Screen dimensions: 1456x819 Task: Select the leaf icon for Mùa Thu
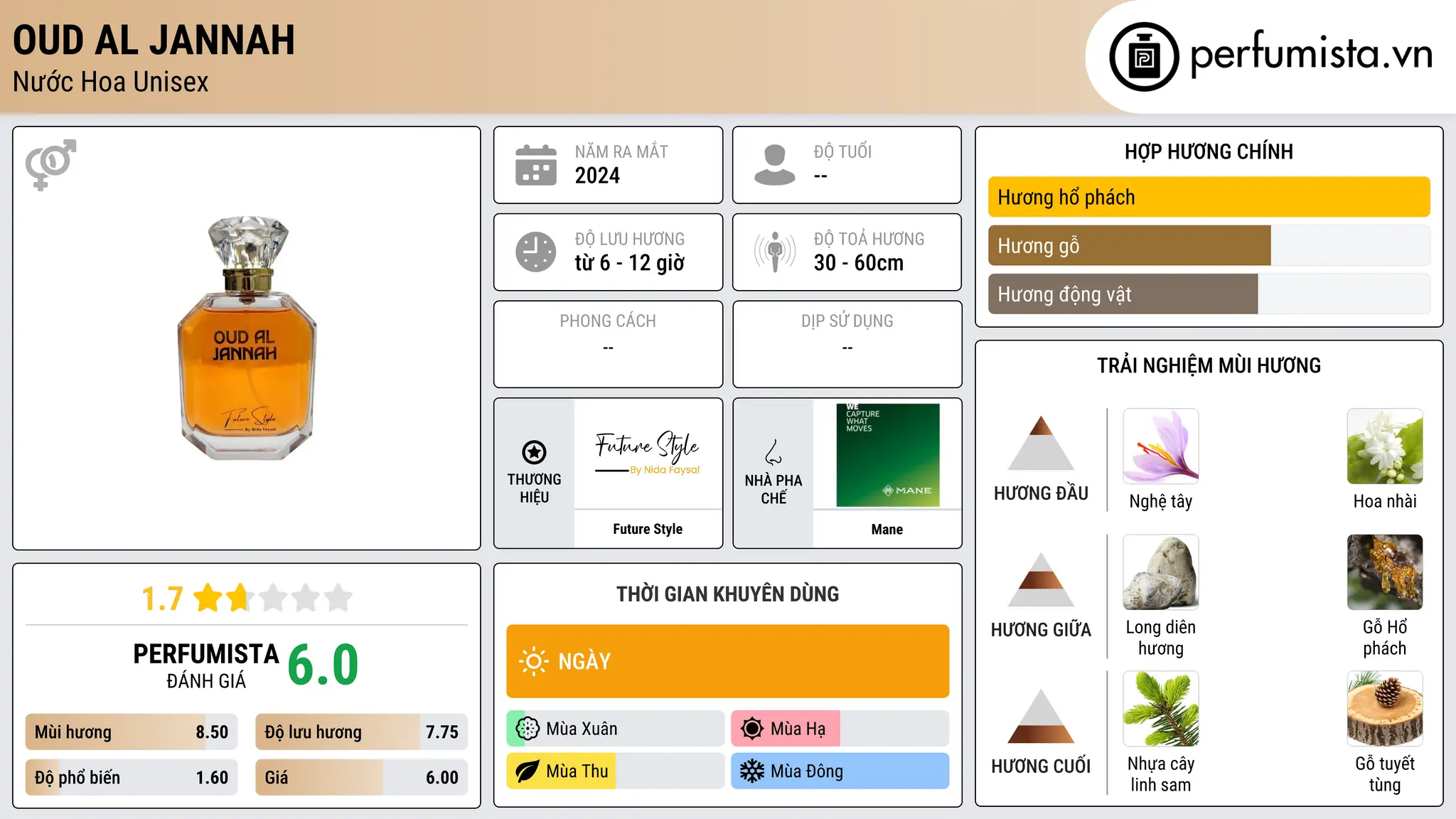pyautogui.click(x=528, y=771)
